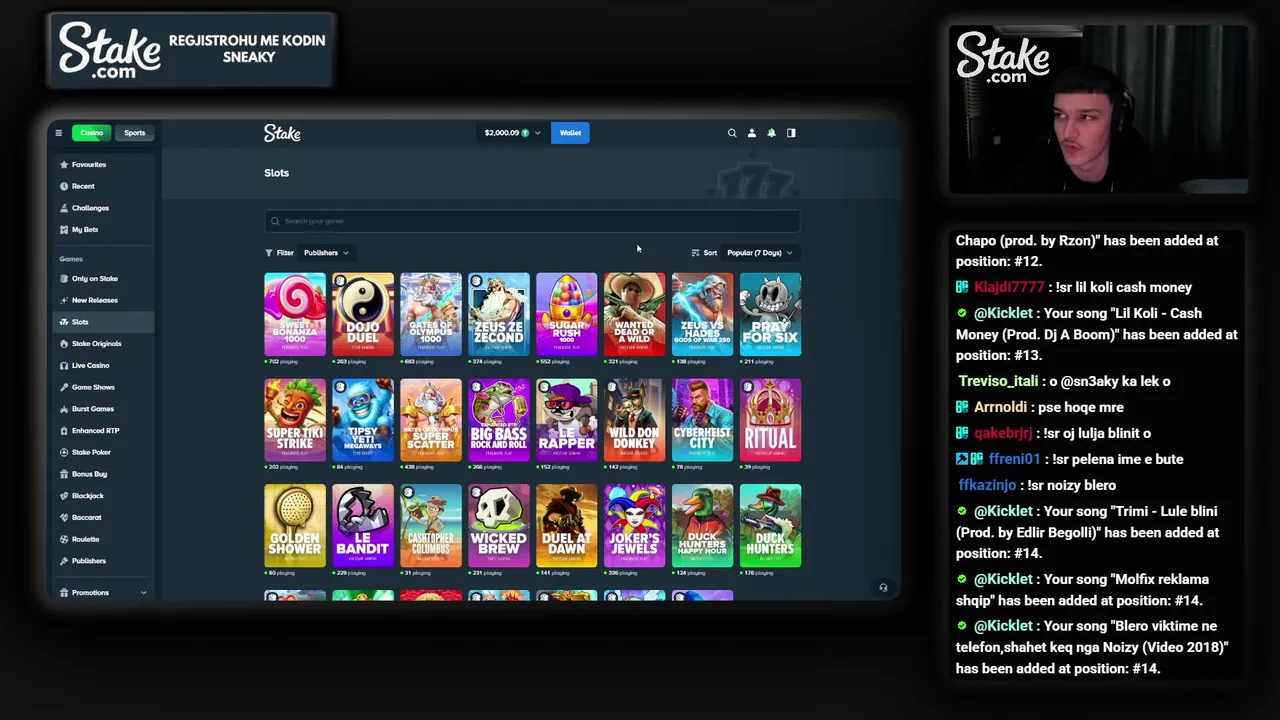Click the Burst Games icon
Image resolution: width=1280 pixels, height=720 pixels.
64,409
